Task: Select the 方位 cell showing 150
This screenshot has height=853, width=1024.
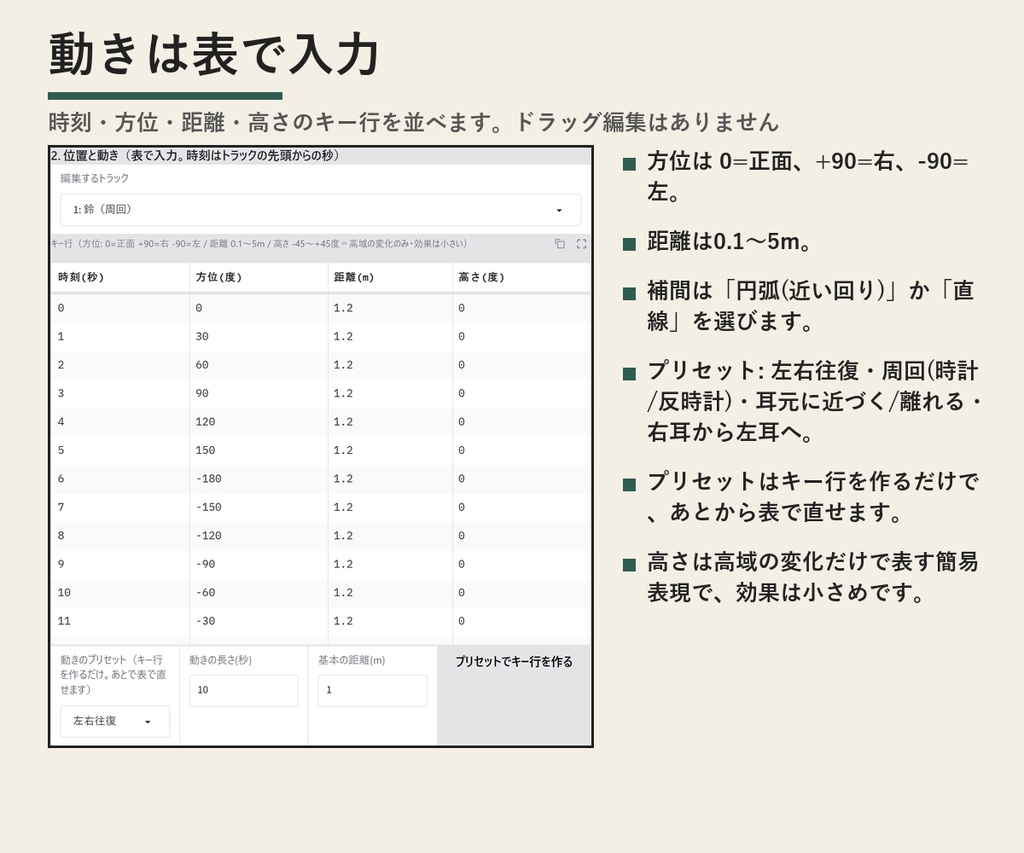Action: point(259,450)
